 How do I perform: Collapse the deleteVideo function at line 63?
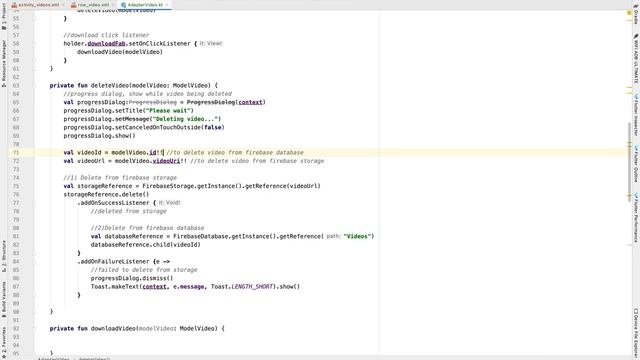[34, 86]
